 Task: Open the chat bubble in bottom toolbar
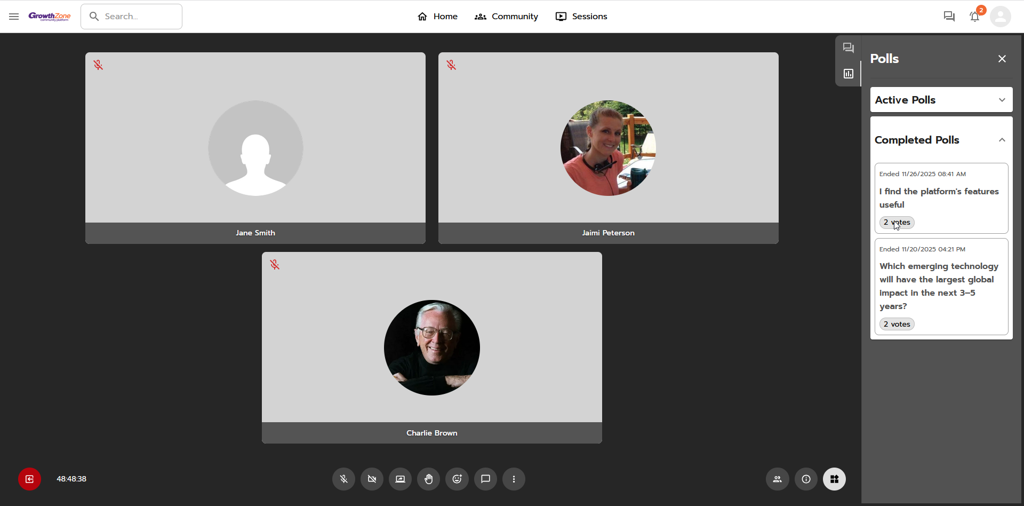486,479
